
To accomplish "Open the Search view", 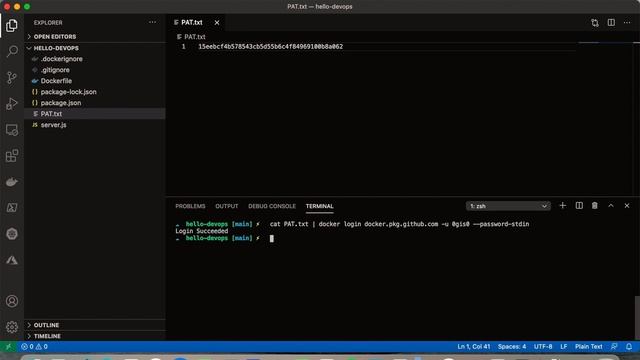I will point(12,51).
